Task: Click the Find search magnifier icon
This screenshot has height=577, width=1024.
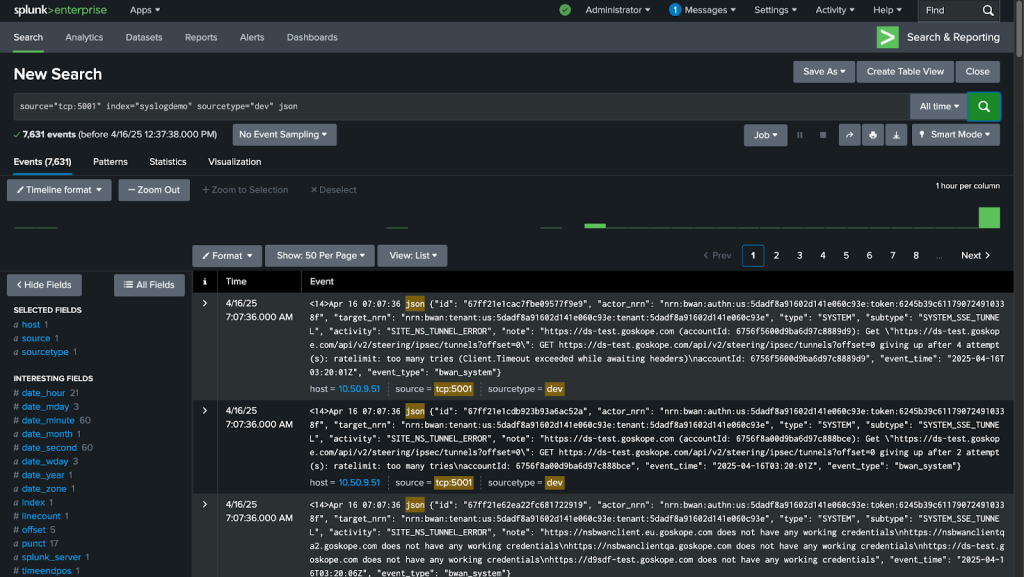Action: click(x=988, y=10)
